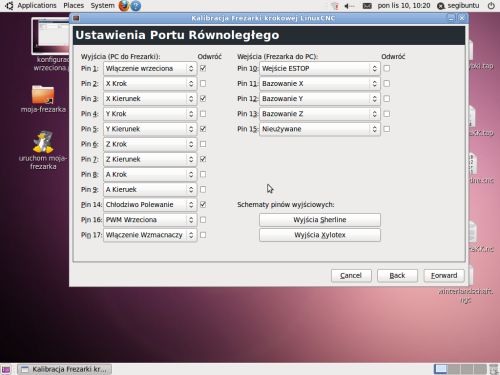Screen dimensions: 500x375
Task: Enable invert for Pin 4 Y Krok
Action: click(203, 114)
